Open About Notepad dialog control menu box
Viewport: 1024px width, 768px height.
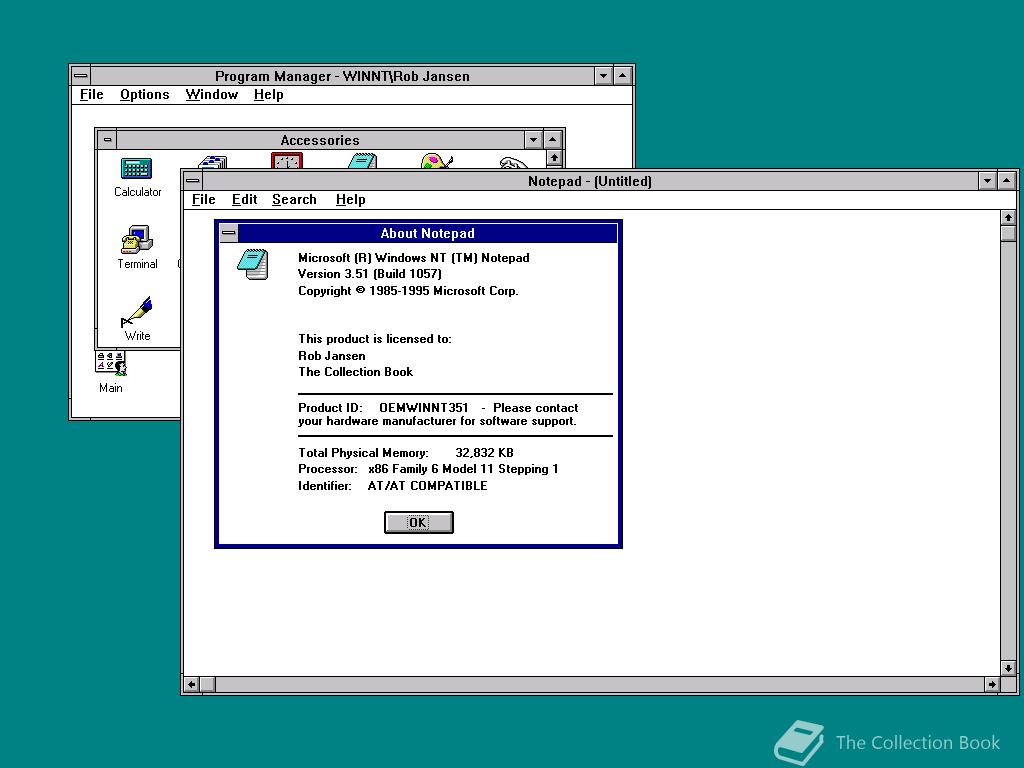(x=229, y=233)
